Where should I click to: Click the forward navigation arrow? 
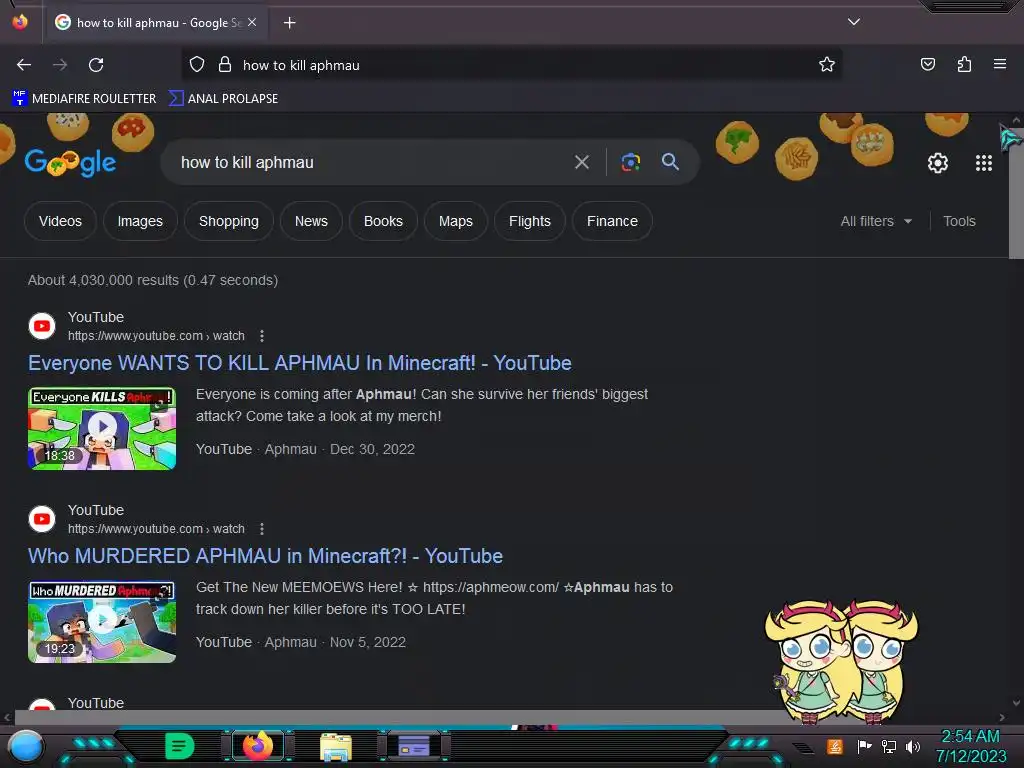60,65
